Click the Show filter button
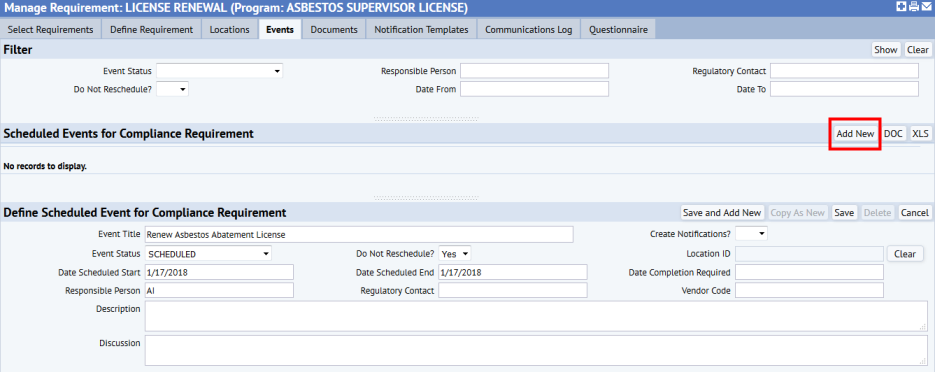The image size is (936, 372). 886,50
